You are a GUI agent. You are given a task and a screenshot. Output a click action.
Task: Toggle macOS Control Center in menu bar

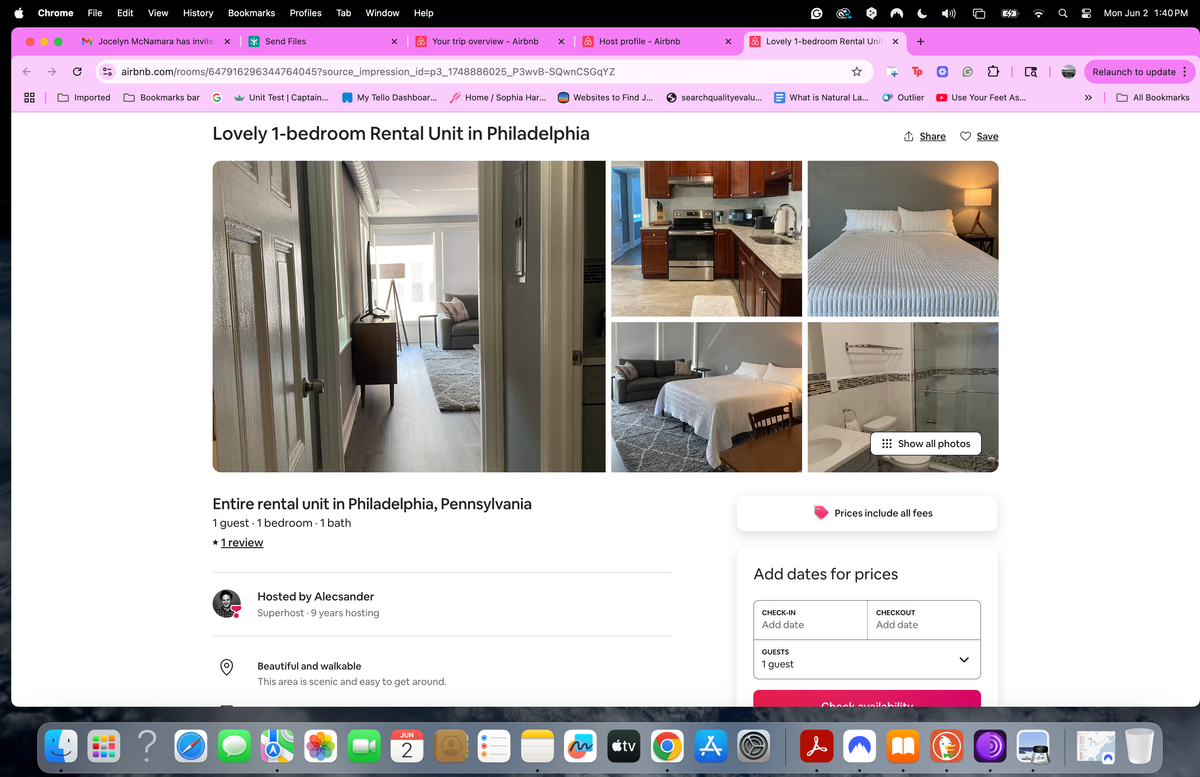coord(1084,13)
